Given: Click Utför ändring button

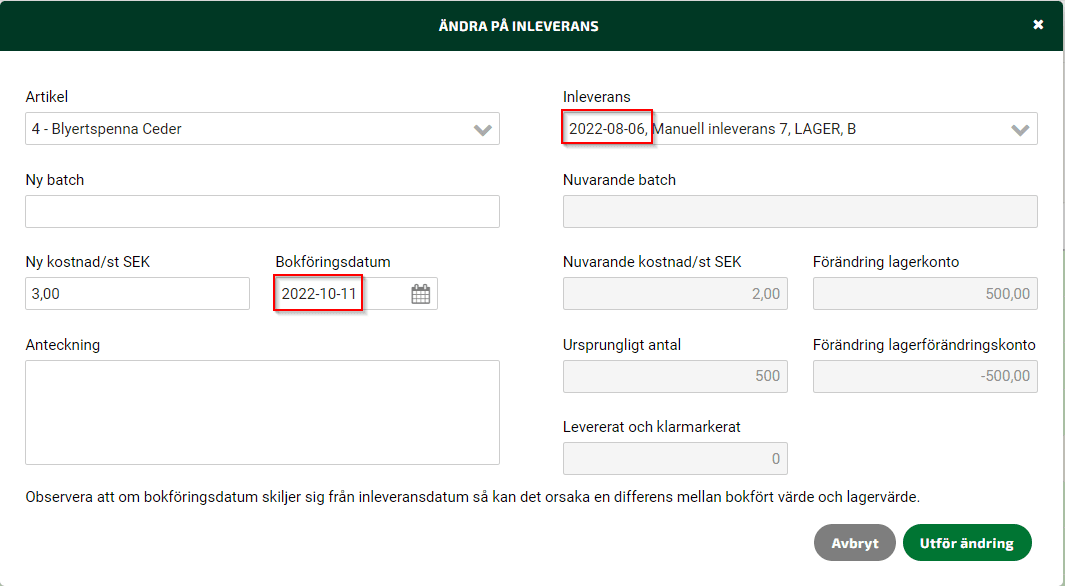Looking at the screenshot, I should [967, 543].
